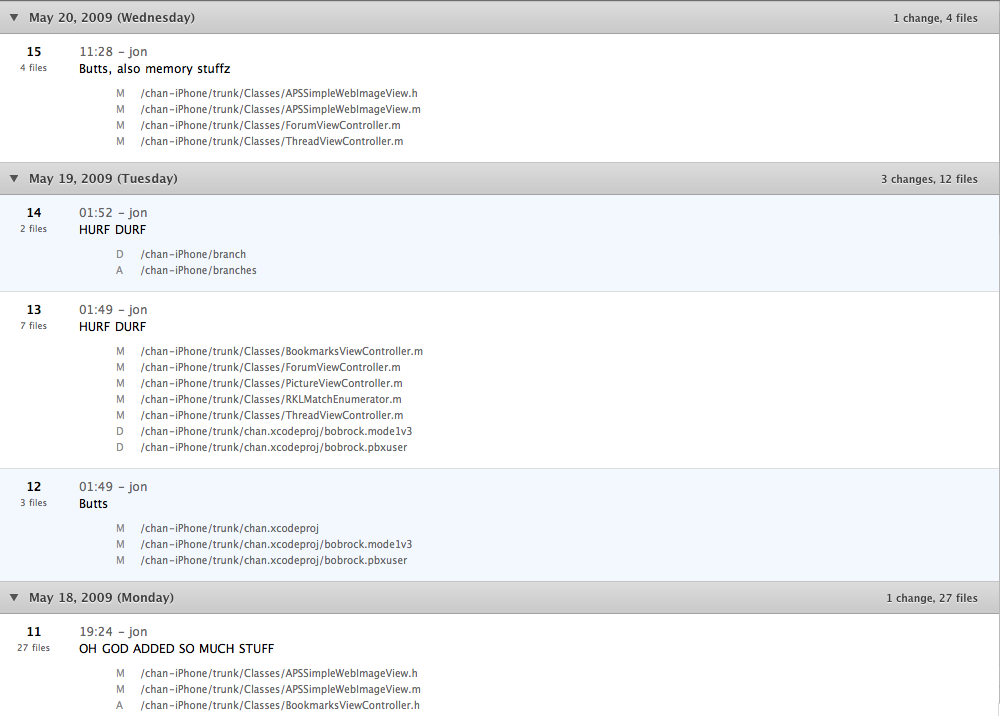Click the '1 change, 27 files' summary
Screen dimensions: 1000x716
click(931, 598)
